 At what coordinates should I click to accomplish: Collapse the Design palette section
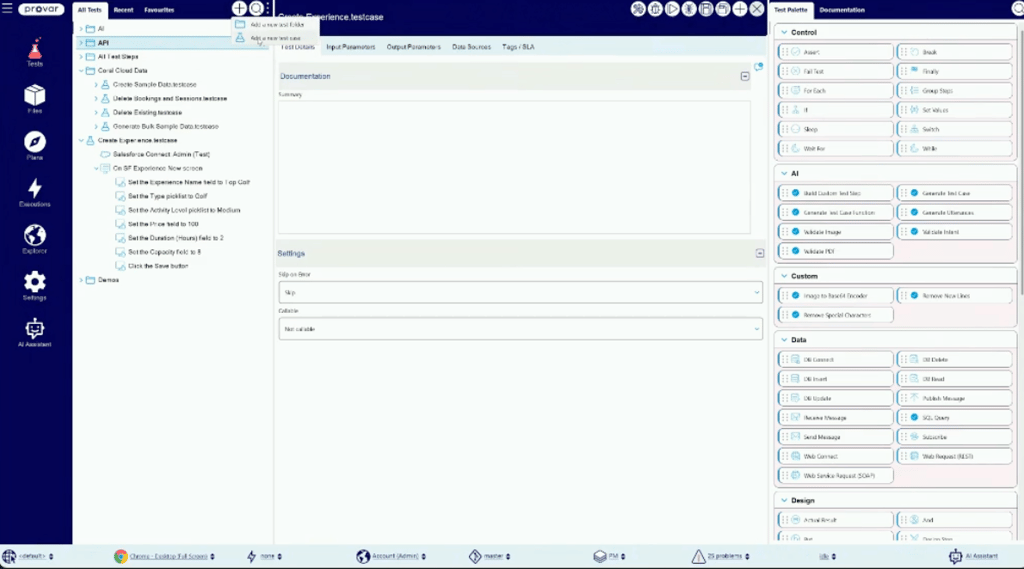click(784, 500)
